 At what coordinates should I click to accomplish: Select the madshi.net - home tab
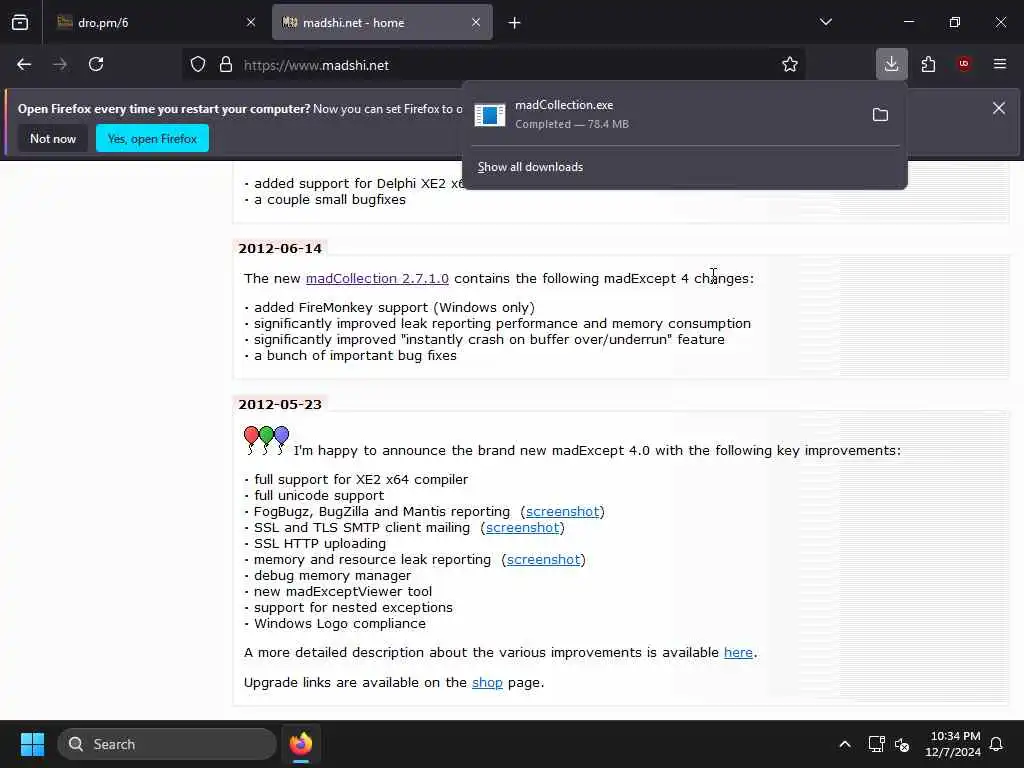pos(382,22)
